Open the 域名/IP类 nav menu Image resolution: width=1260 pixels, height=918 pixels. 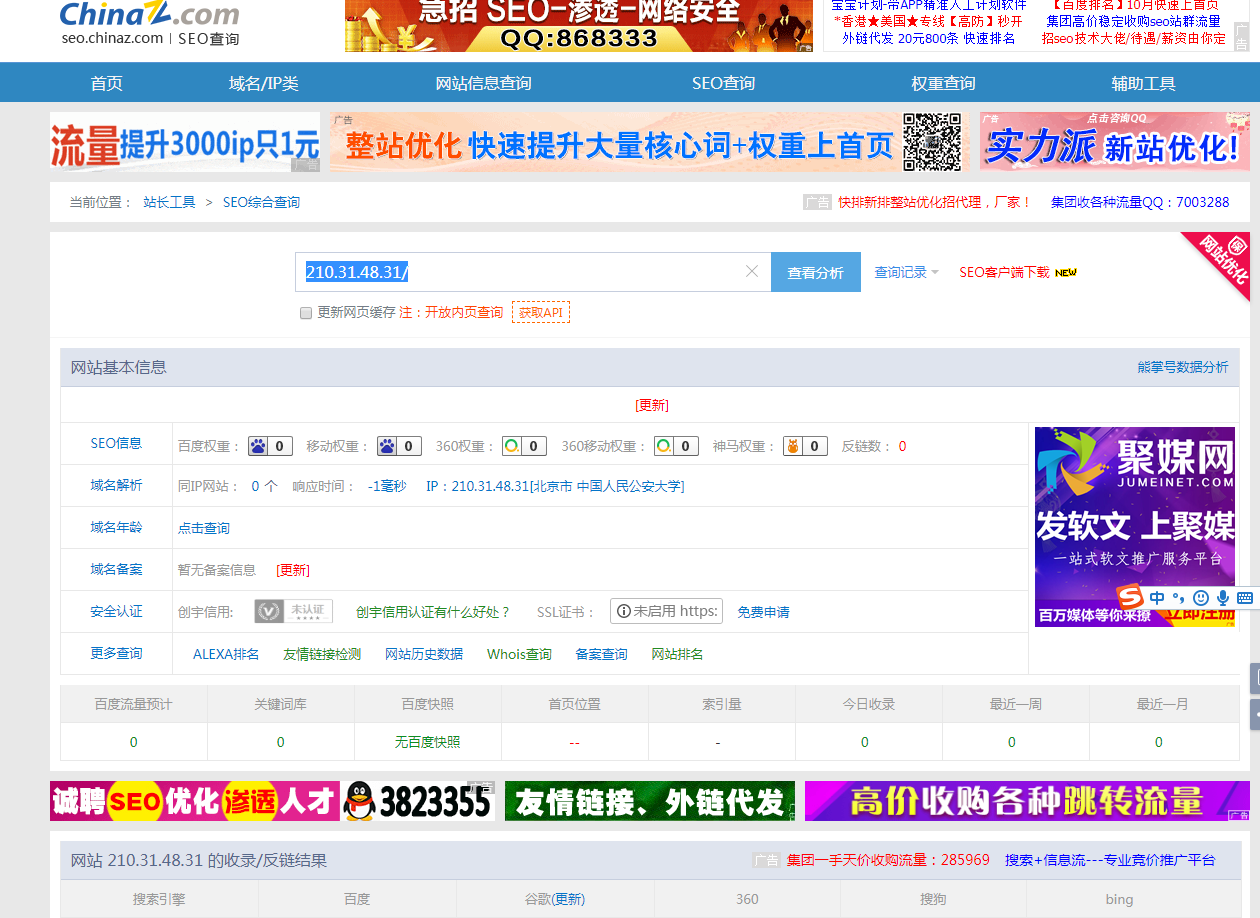tap(264, 83)
